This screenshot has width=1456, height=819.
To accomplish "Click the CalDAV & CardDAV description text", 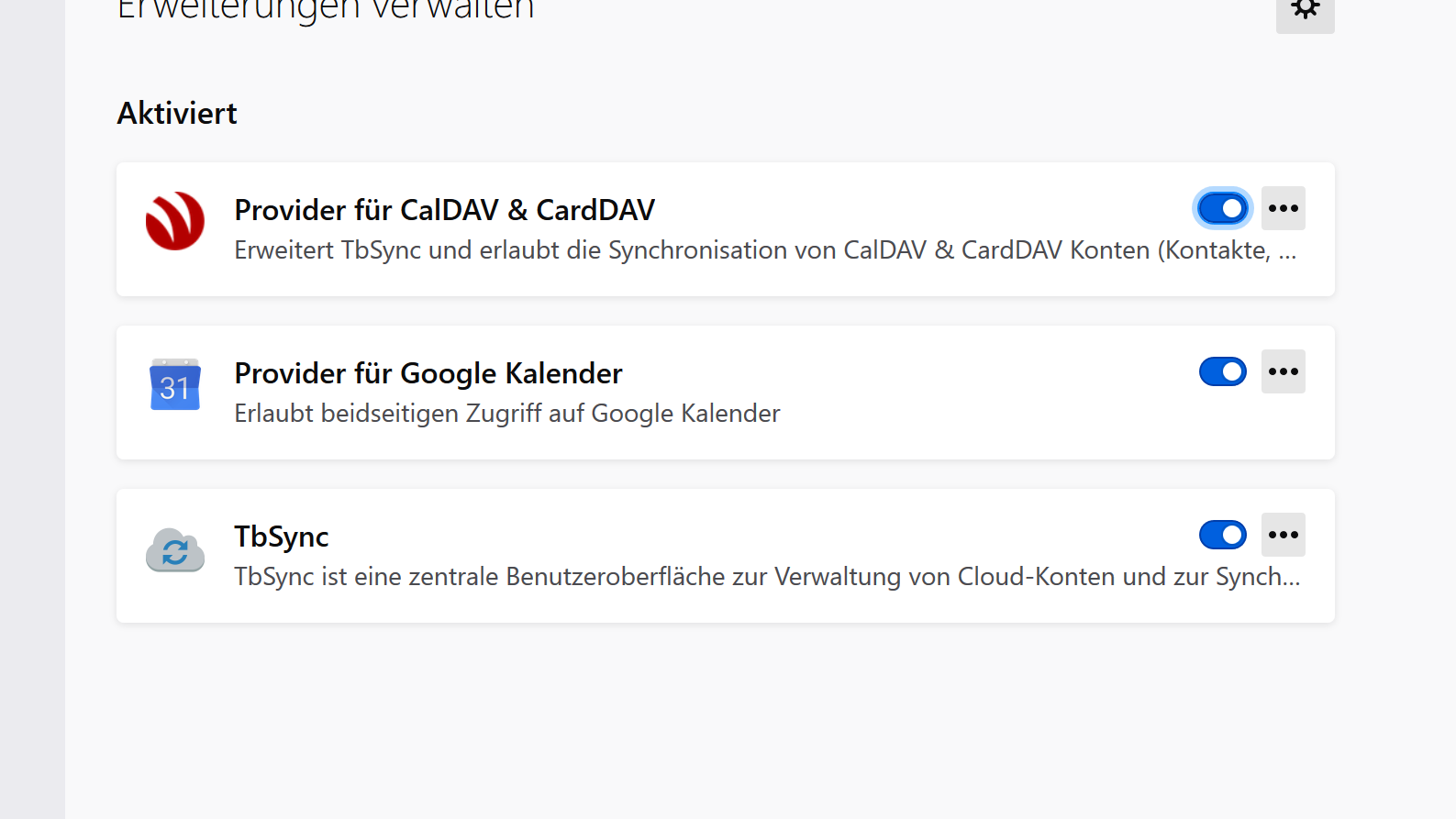I will (x=765, y=250).
